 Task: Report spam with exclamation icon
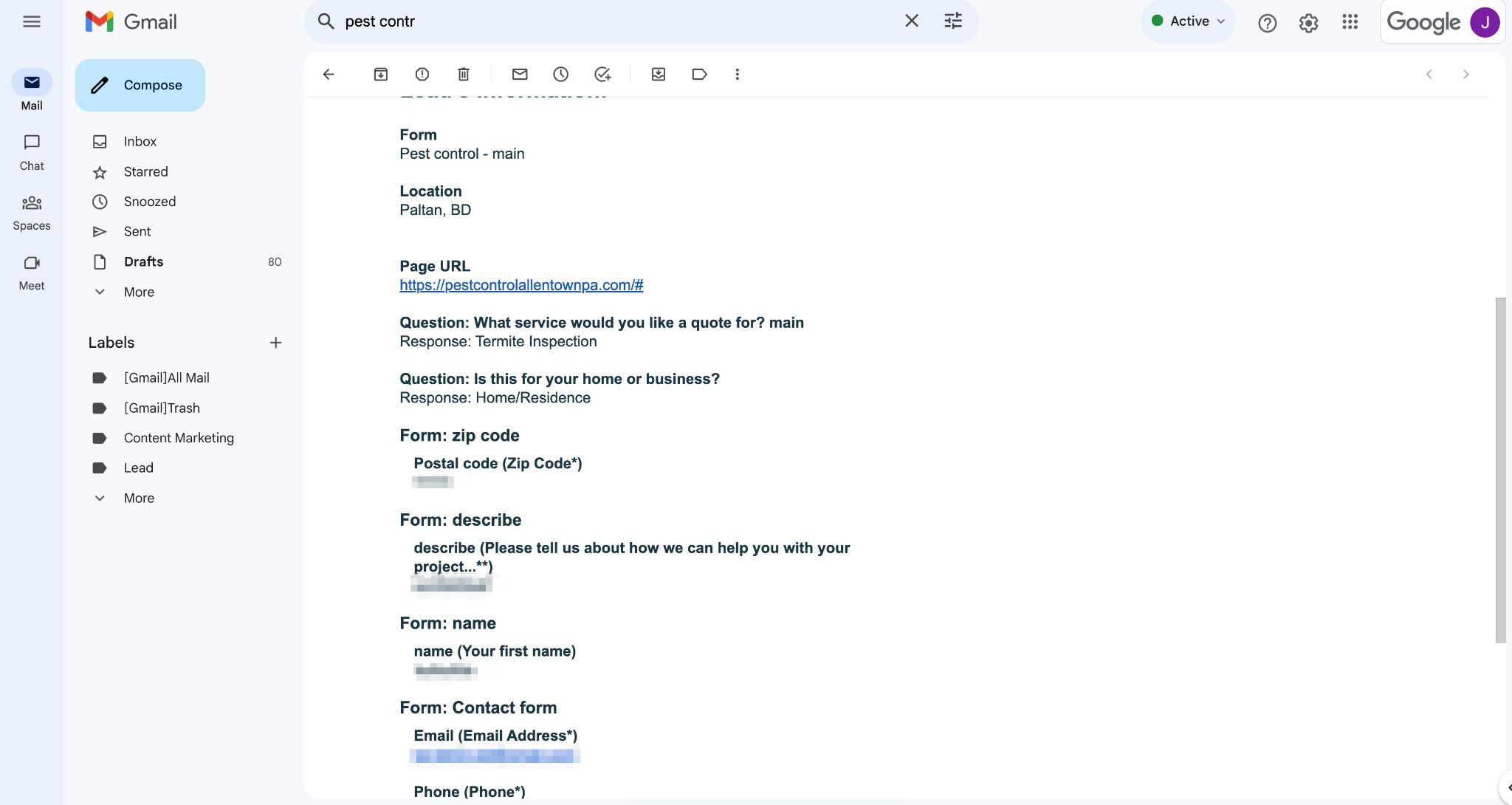click(x=422, y=74)
